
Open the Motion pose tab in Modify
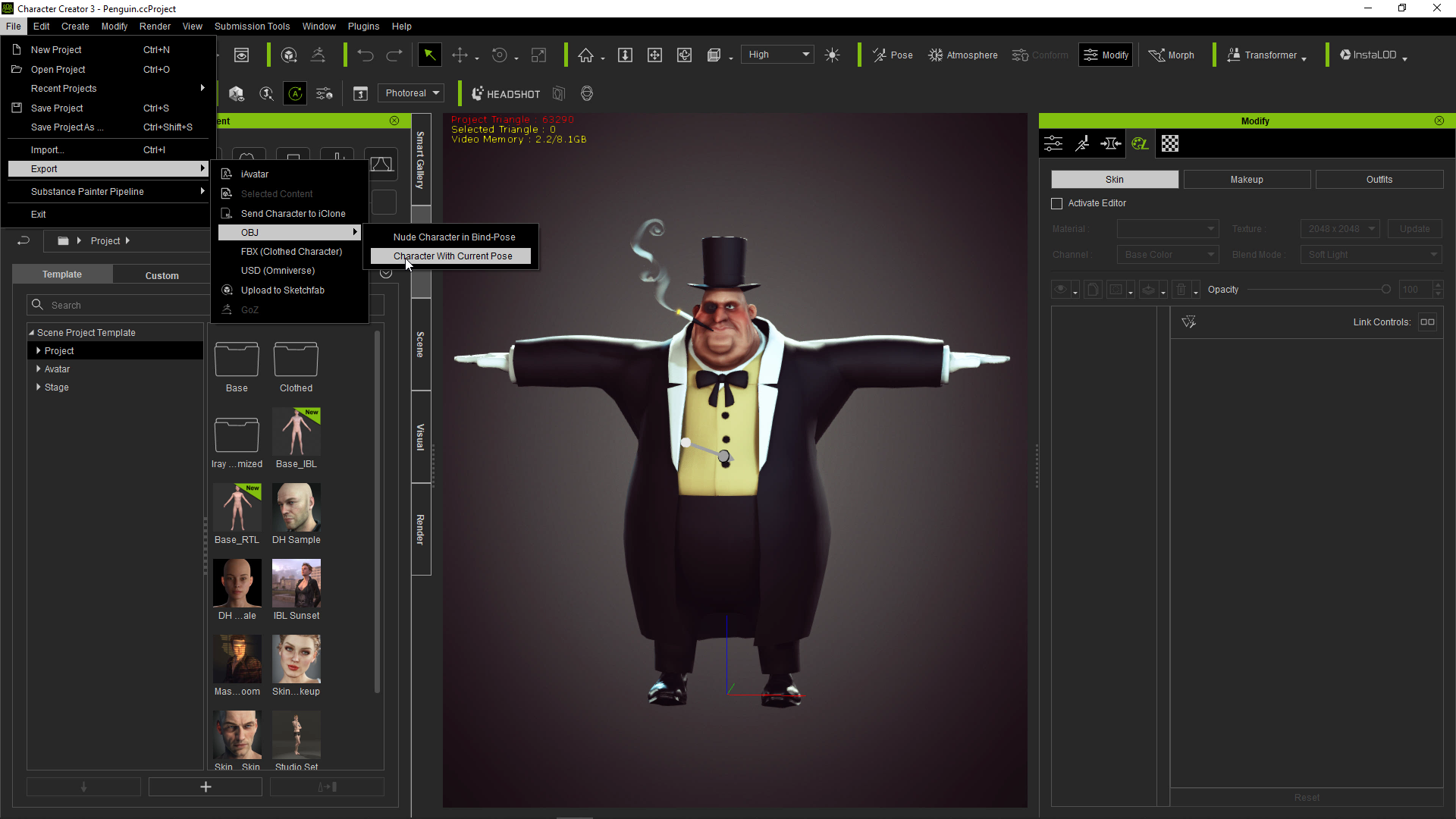pos(1082,144)
